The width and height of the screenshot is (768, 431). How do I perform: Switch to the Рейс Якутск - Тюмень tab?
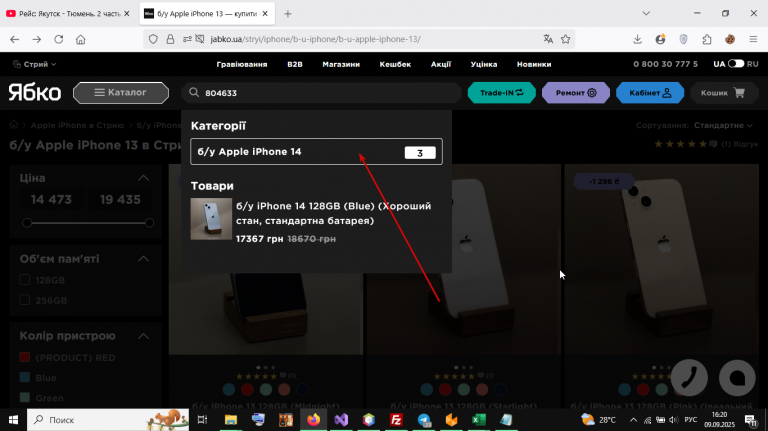tap(69, 14)
